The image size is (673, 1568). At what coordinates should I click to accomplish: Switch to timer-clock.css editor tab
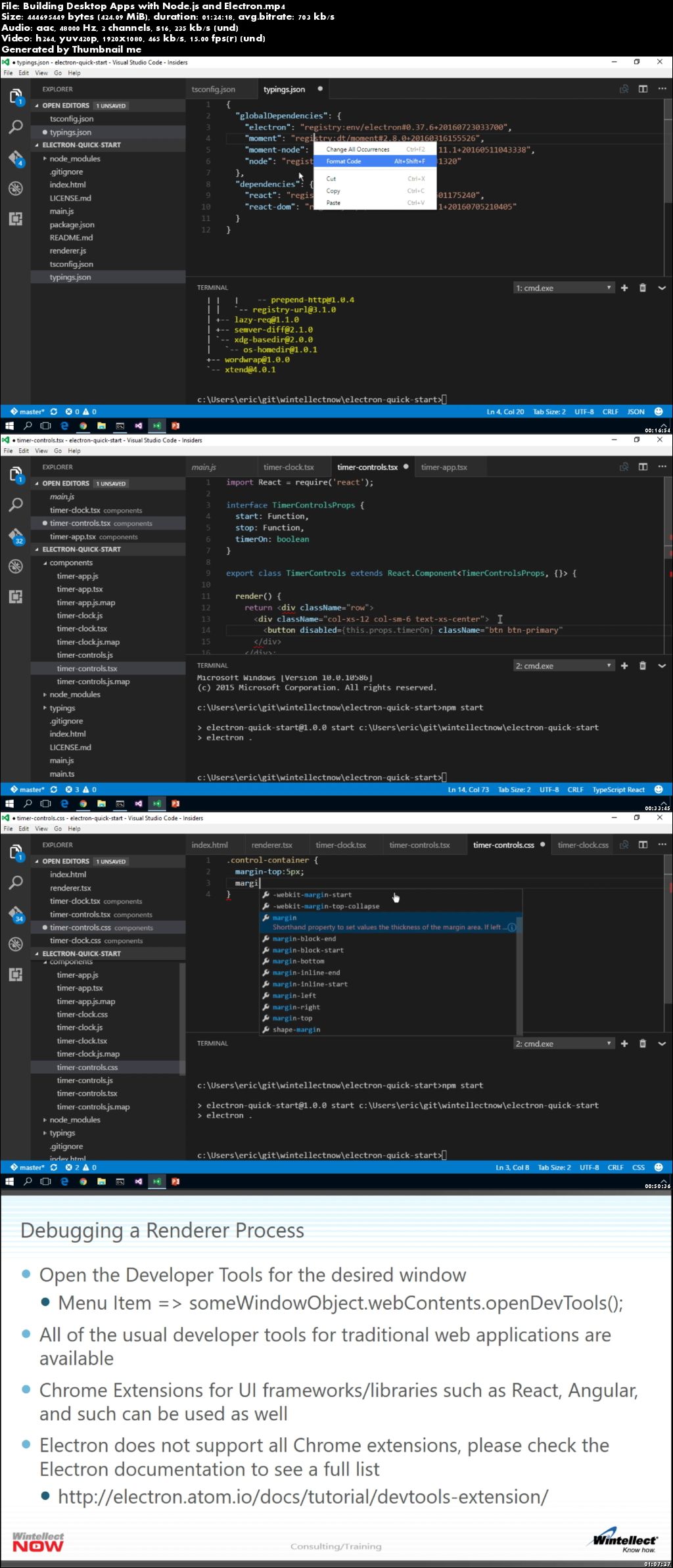click(583, 845)
